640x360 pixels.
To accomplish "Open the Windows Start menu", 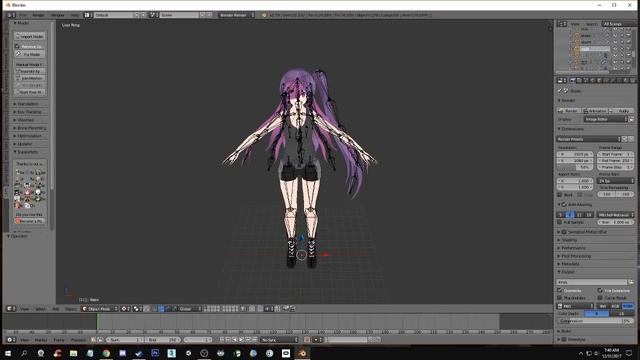I will [x=7, y=353].
